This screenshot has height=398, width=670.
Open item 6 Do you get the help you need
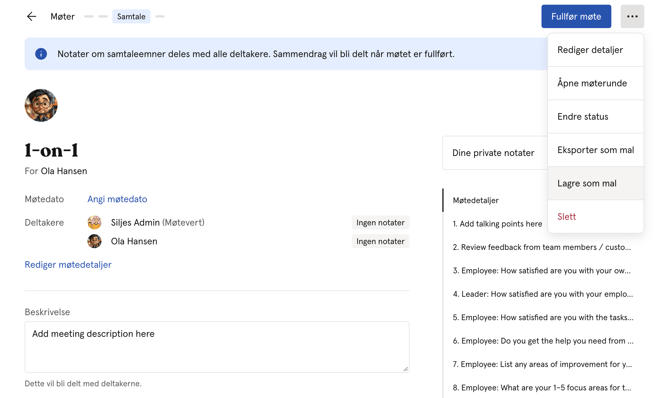tap(543, 341)
